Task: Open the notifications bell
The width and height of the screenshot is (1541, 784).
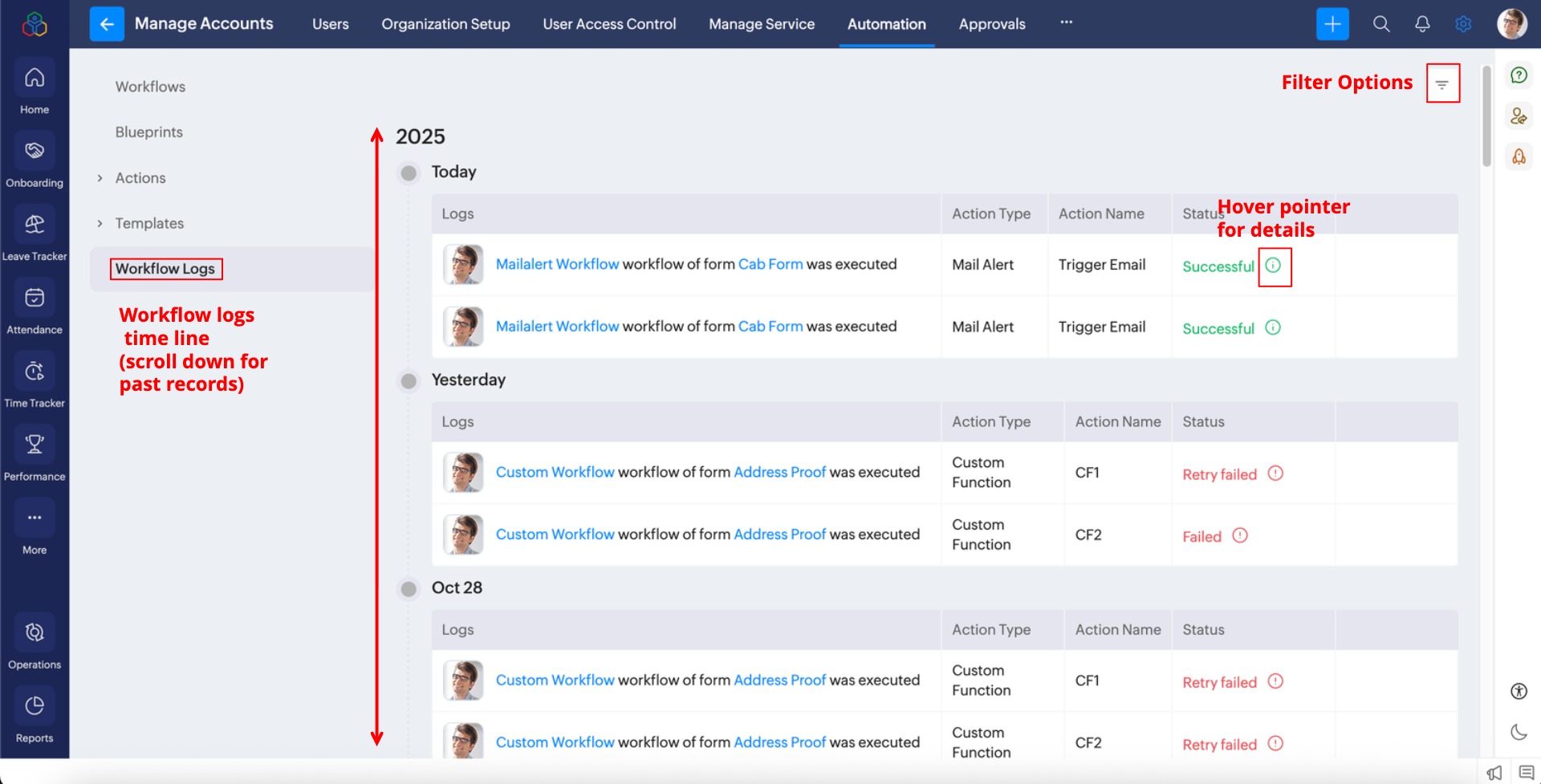Action: (1421, 24)
